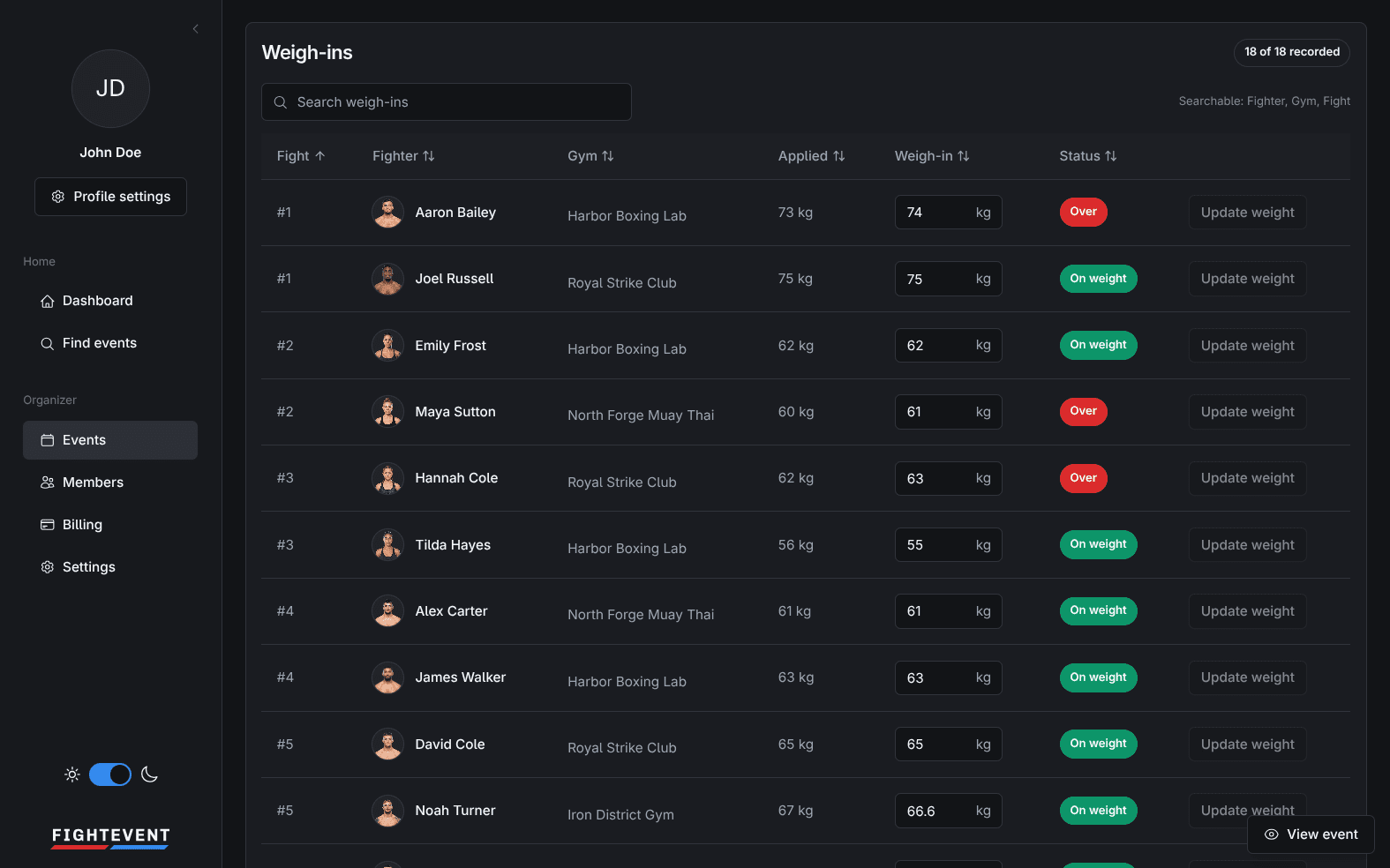Open the Members page

click(x=110, y=483)
